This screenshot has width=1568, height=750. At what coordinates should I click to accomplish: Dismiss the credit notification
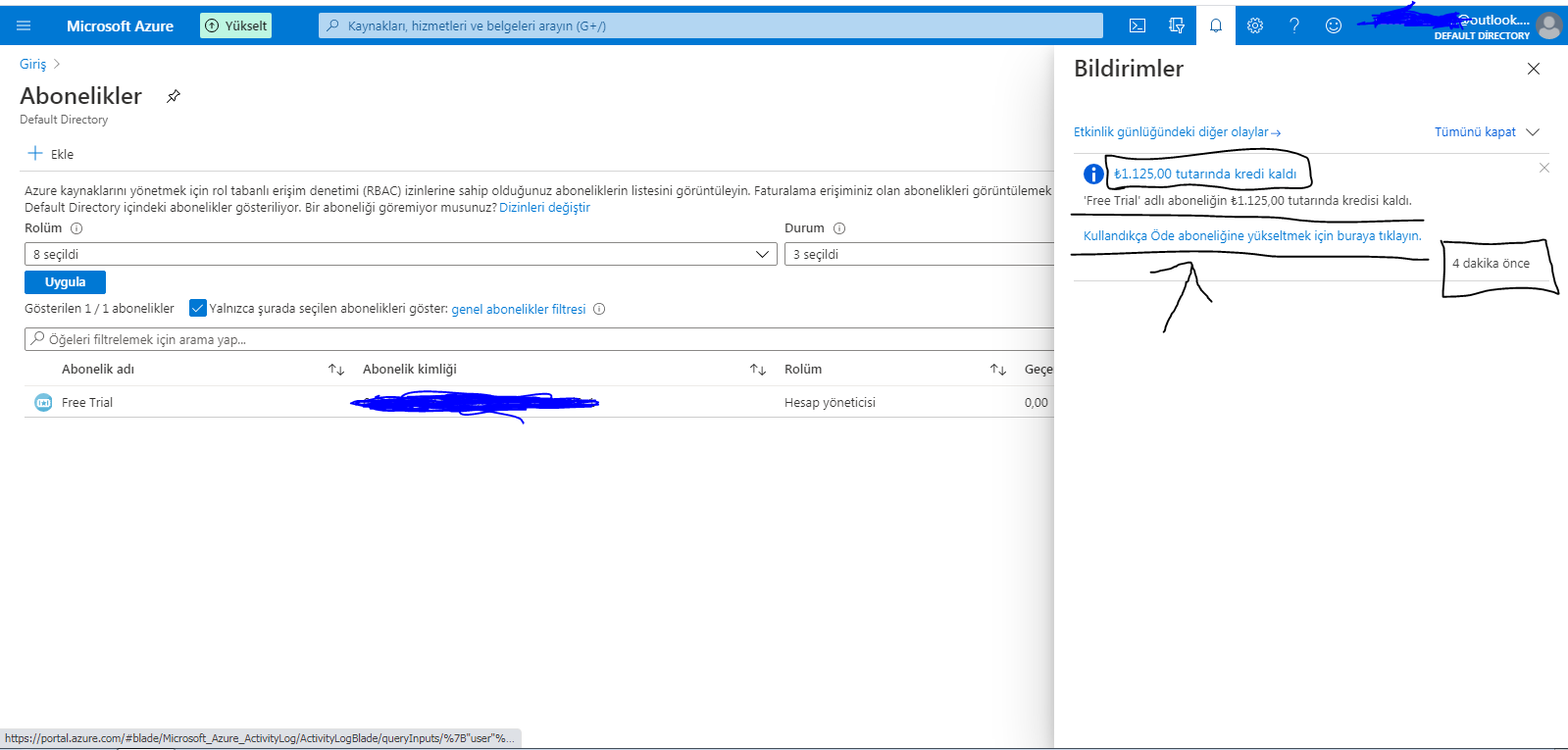point(1544,168)
